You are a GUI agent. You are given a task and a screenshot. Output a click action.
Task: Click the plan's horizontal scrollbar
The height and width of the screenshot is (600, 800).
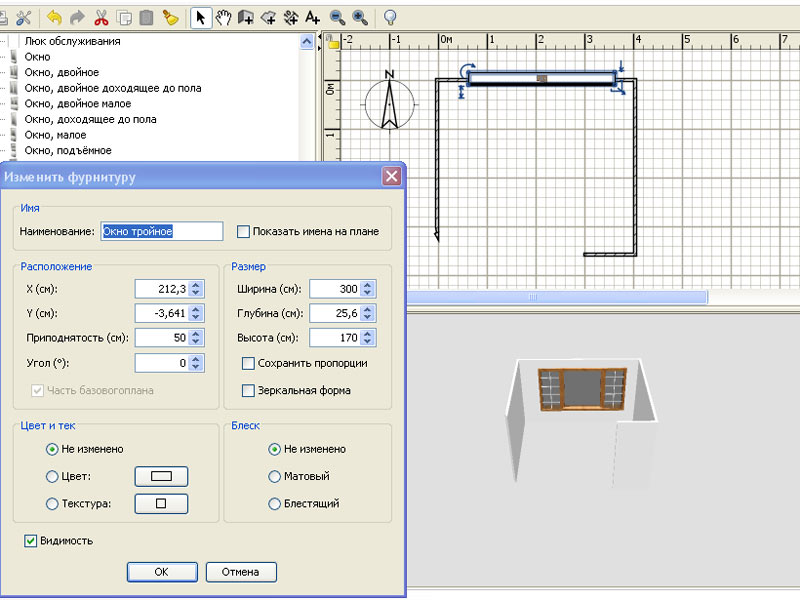556,297
